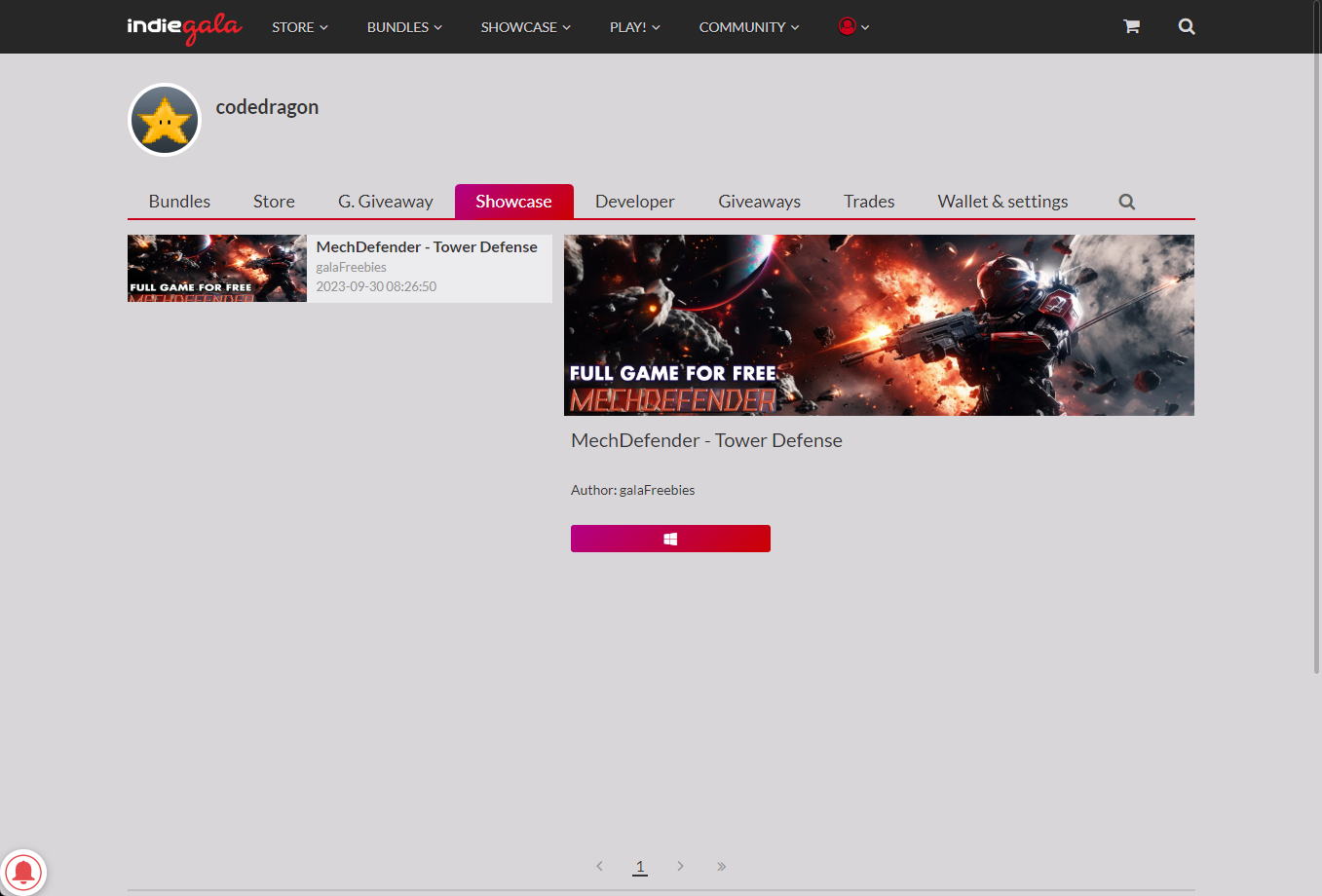The width and height of the screenshot is (1322, 896).
Task: Expand the SHOWCASE dropdown menu
Action: click(x=526, y=27)
